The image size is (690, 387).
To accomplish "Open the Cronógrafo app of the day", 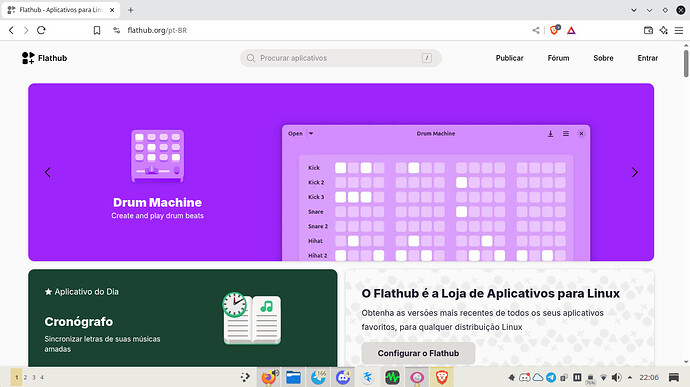I will [x=79, y=322].
